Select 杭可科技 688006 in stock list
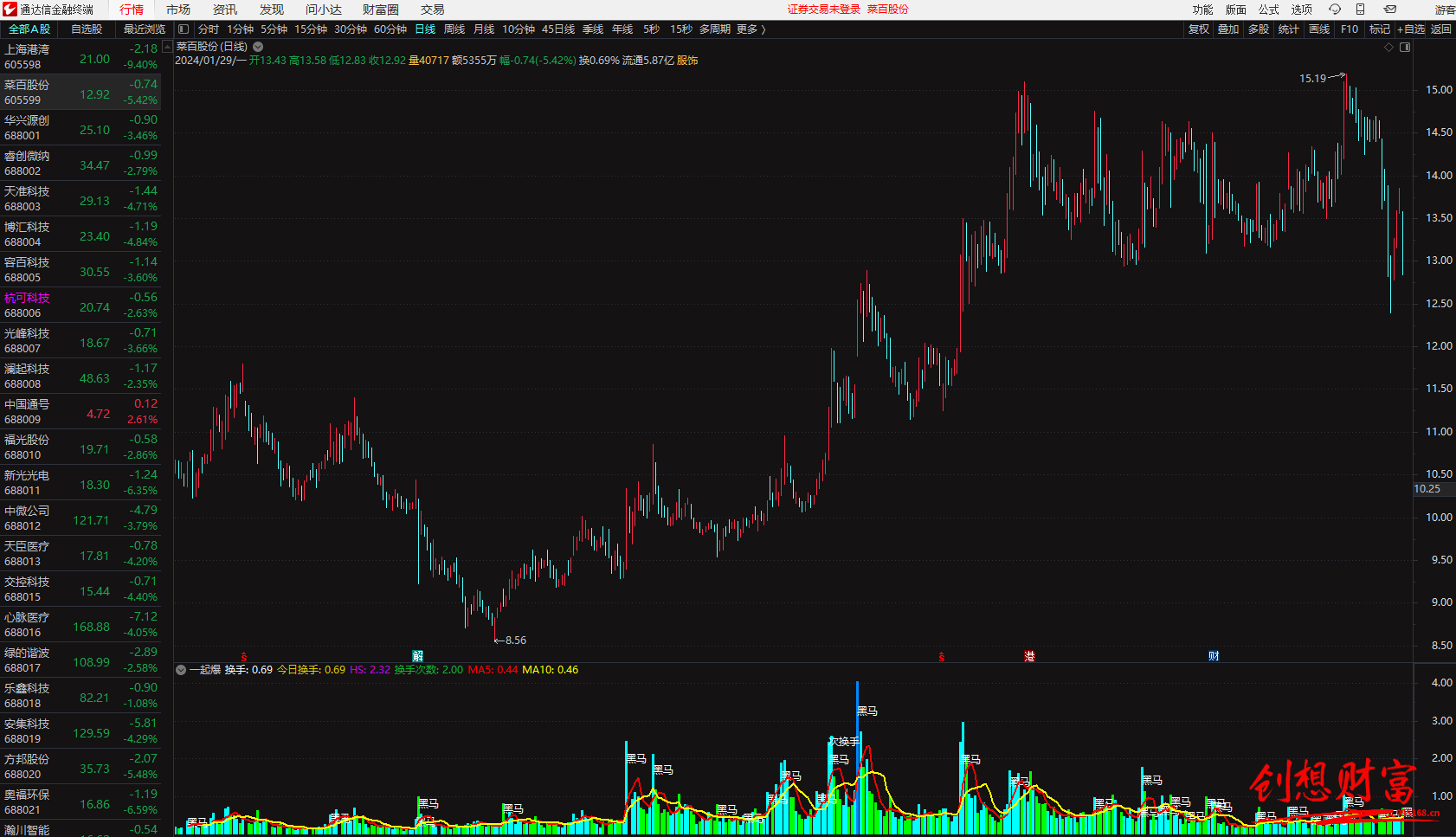 [81, 306]
